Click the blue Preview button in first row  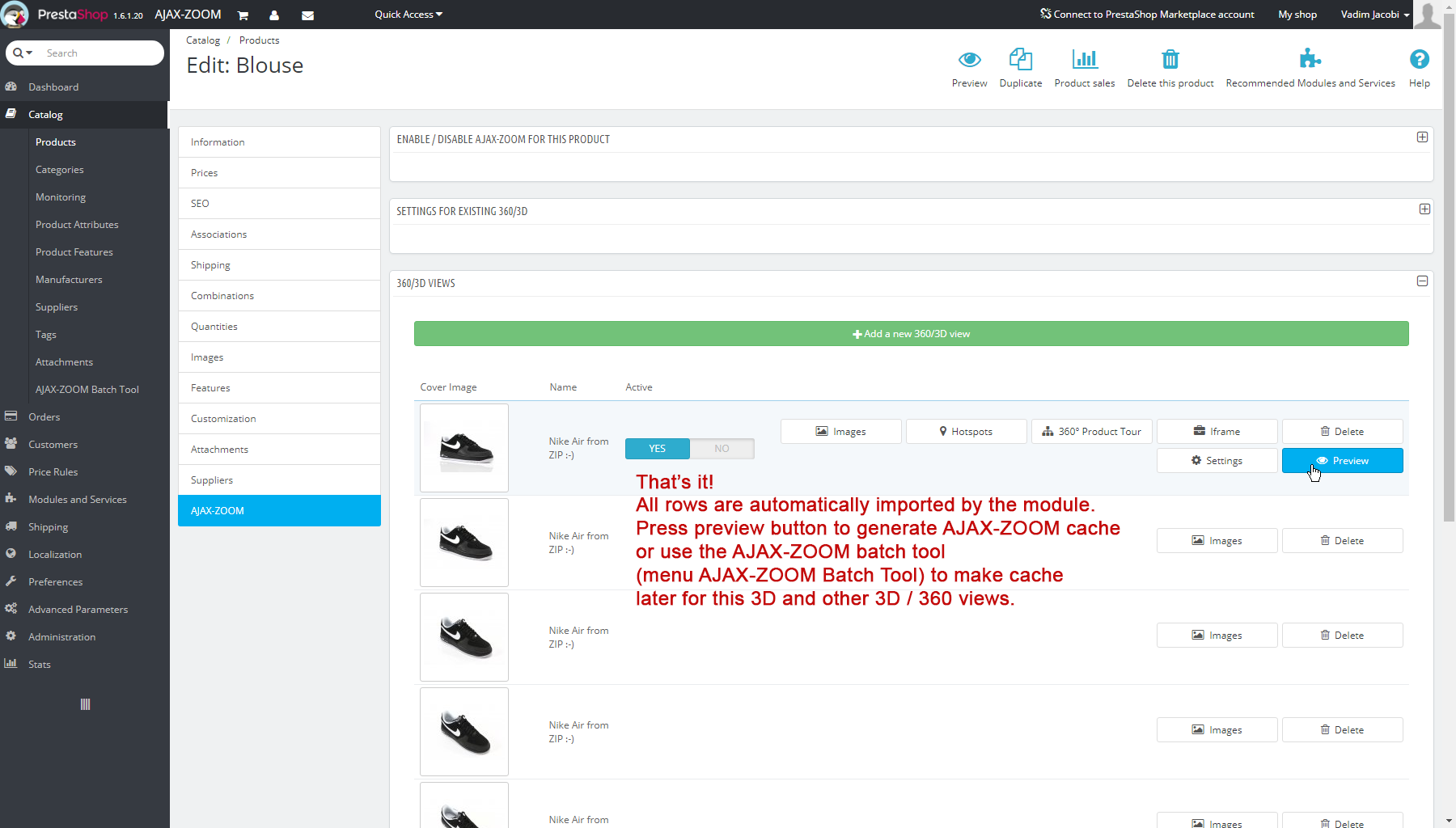[1342, 461]
